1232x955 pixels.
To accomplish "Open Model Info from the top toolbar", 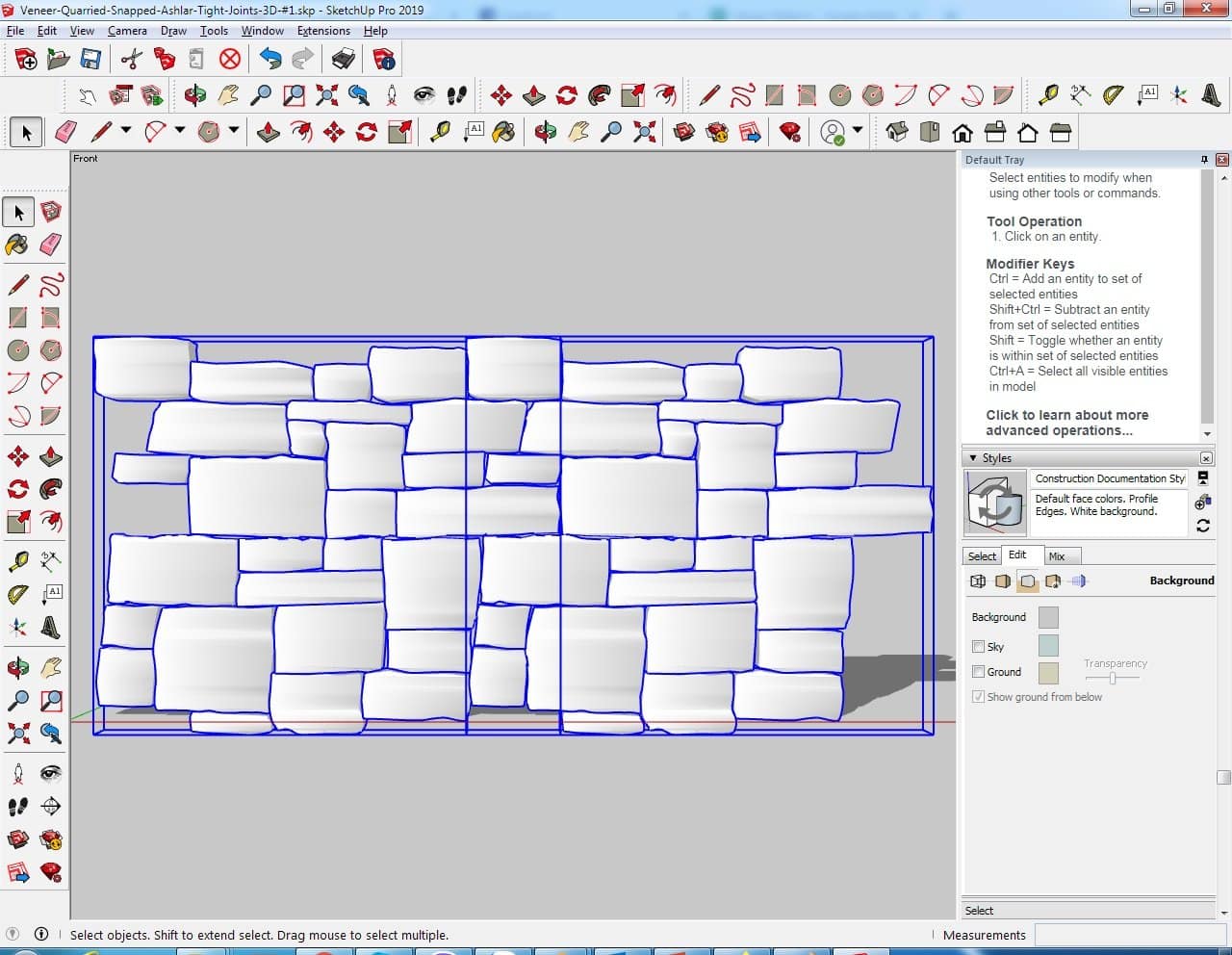I will [384, 60].
